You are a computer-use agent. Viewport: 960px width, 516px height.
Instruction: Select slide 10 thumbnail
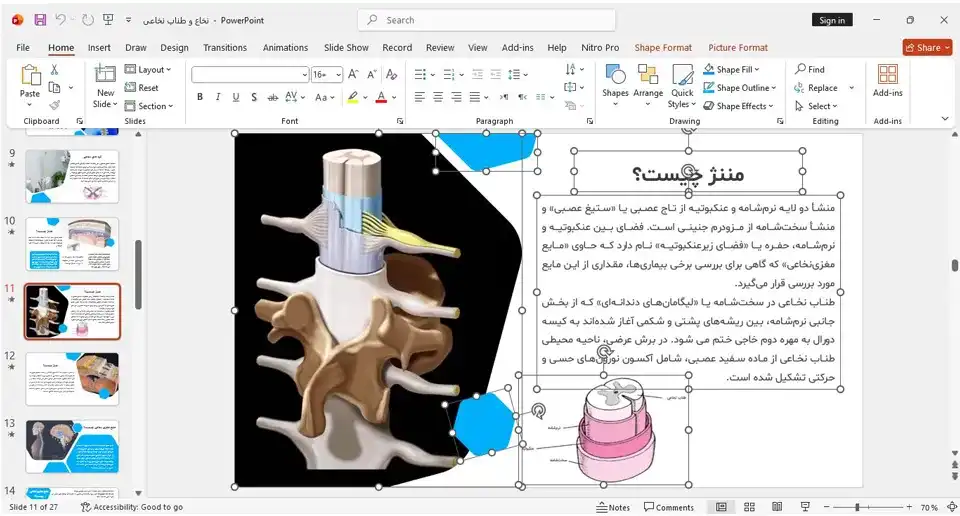[x=72, y=244]
